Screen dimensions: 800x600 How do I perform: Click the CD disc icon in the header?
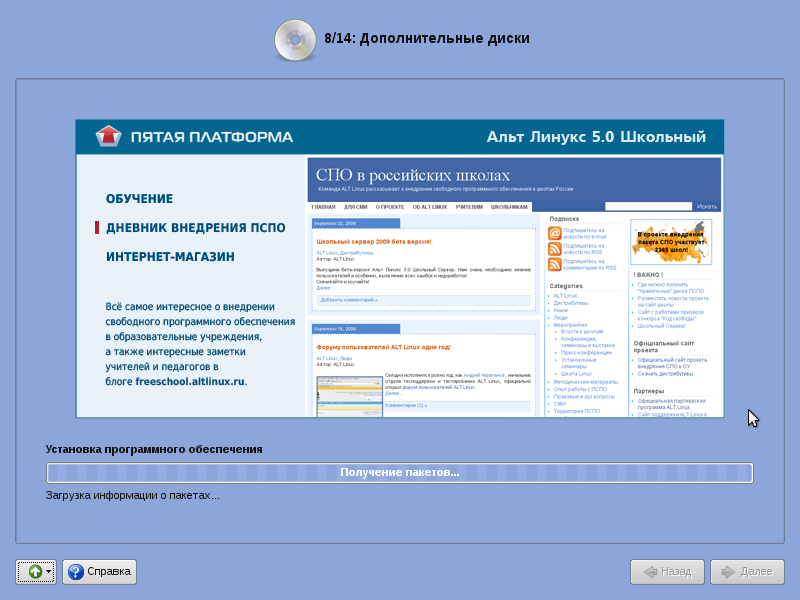coord(294,39)
